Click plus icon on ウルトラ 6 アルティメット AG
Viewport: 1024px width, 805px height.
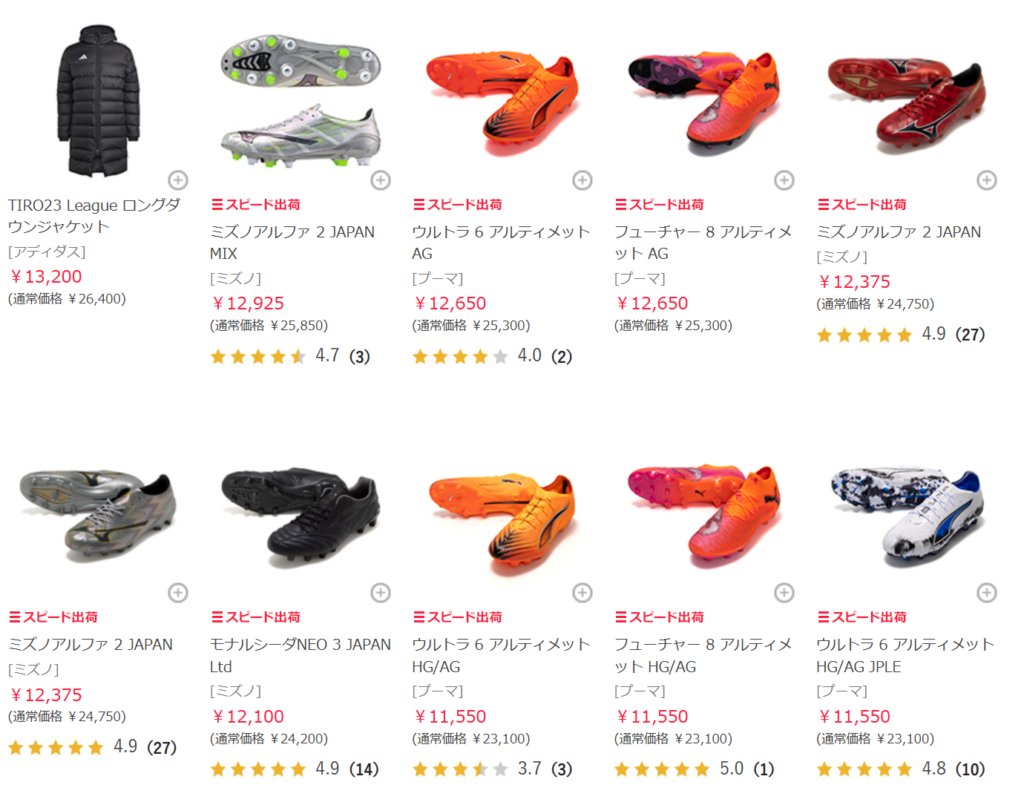(x=583, y=180)
